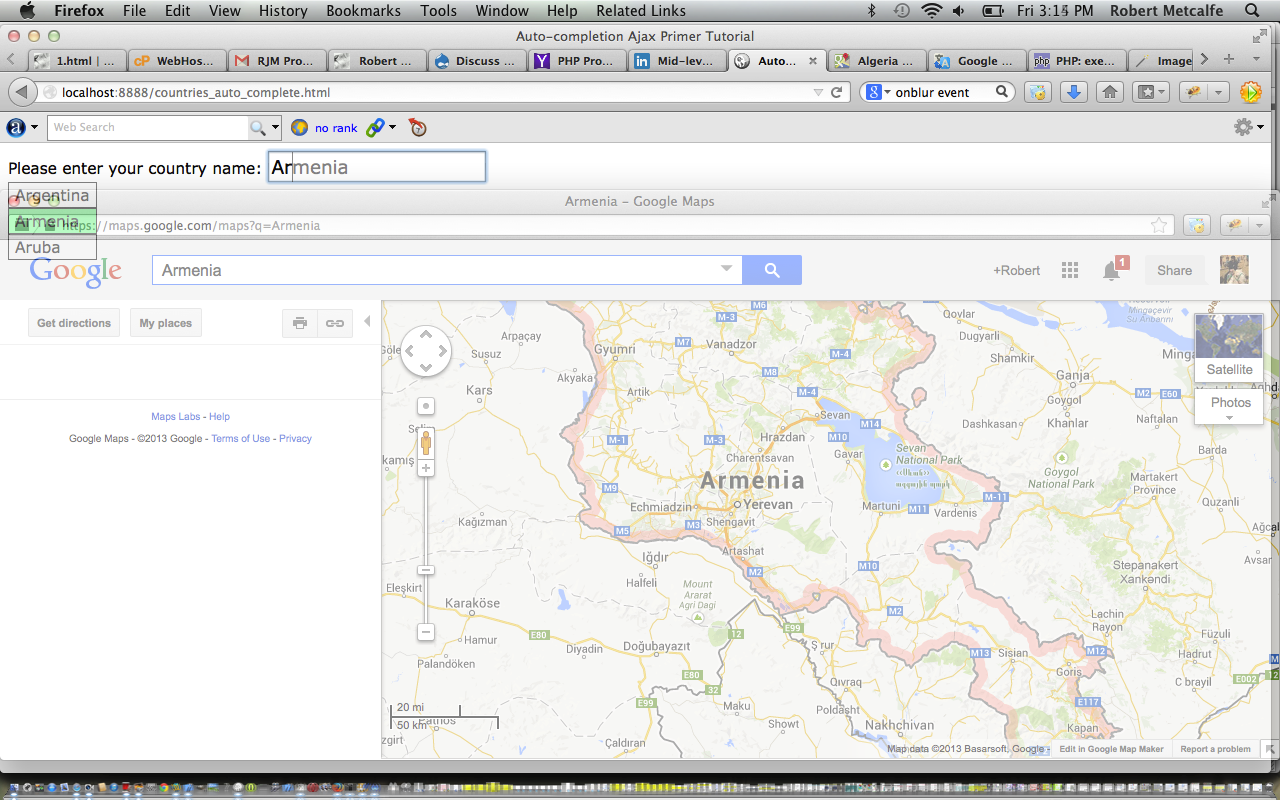Pan the map right with the arrow
1280x800 pixels.
(442, 352)
